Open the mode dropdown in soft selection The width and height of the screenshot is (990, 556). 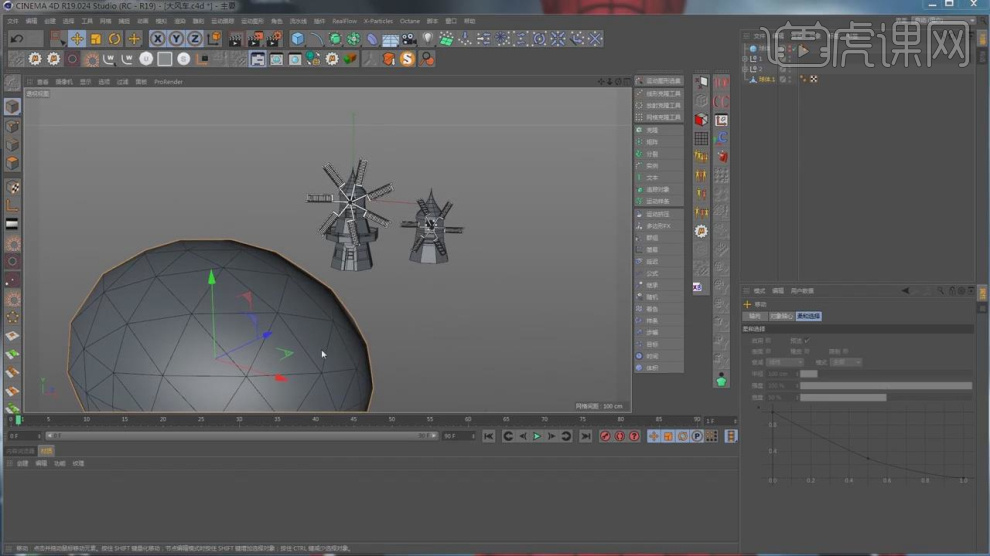click(x=846, y=362)
